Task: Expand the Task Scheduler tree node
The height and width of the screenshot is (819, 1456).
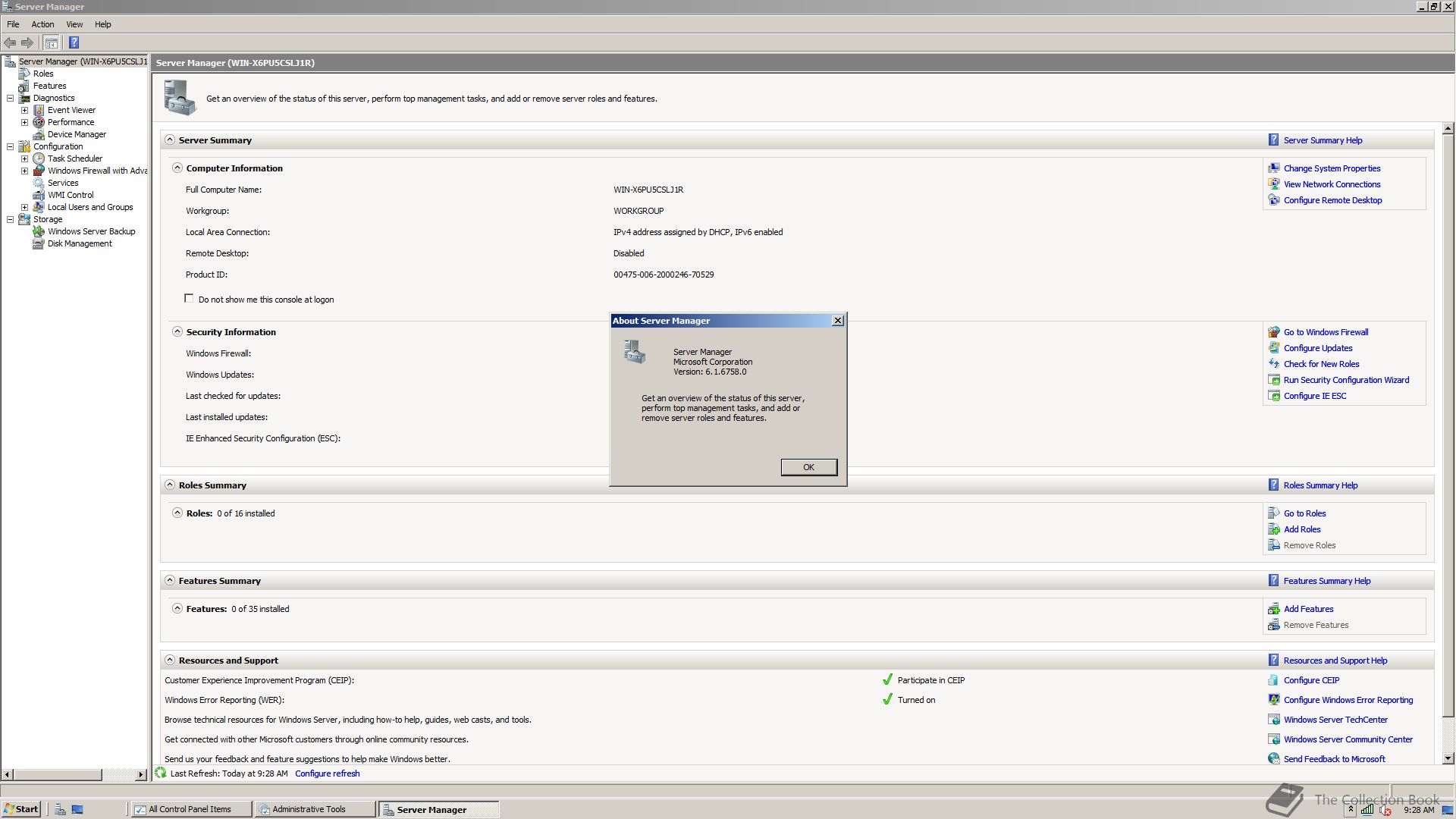Action: click(x=24, y=158)
